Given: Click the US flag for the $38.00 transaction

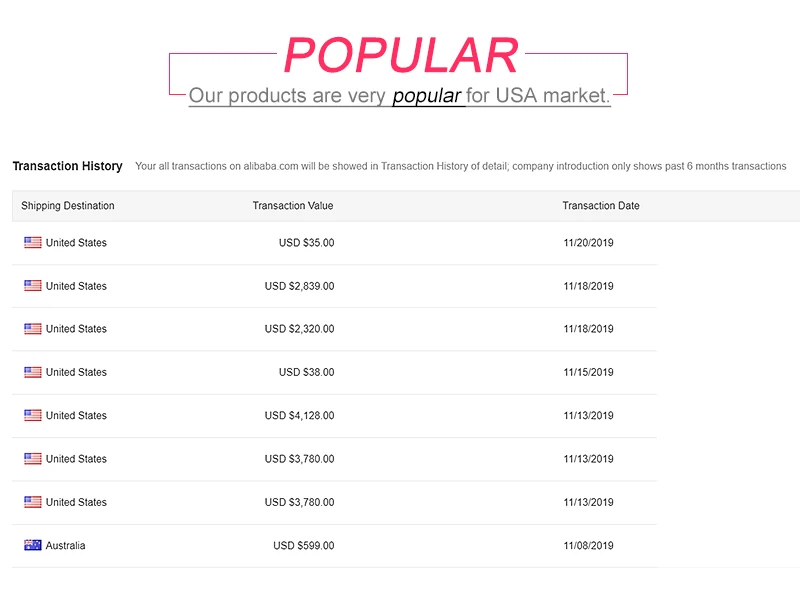Looking at the screenshot, I should pos(33,372).
